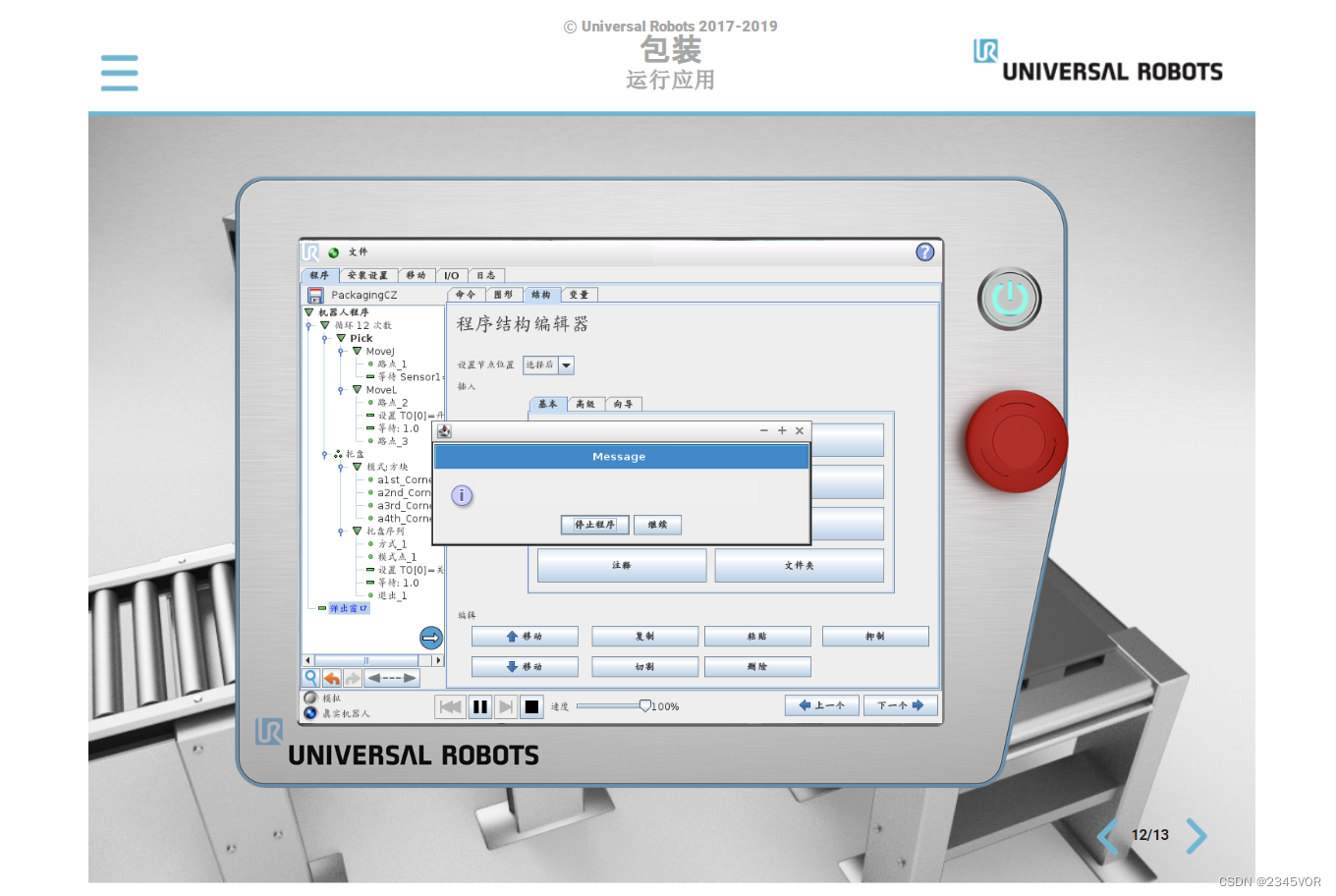The height and width of the screenshot is (896, 1336).
Task: Click the 抑制 suppress button
Action: click(875, 637)
